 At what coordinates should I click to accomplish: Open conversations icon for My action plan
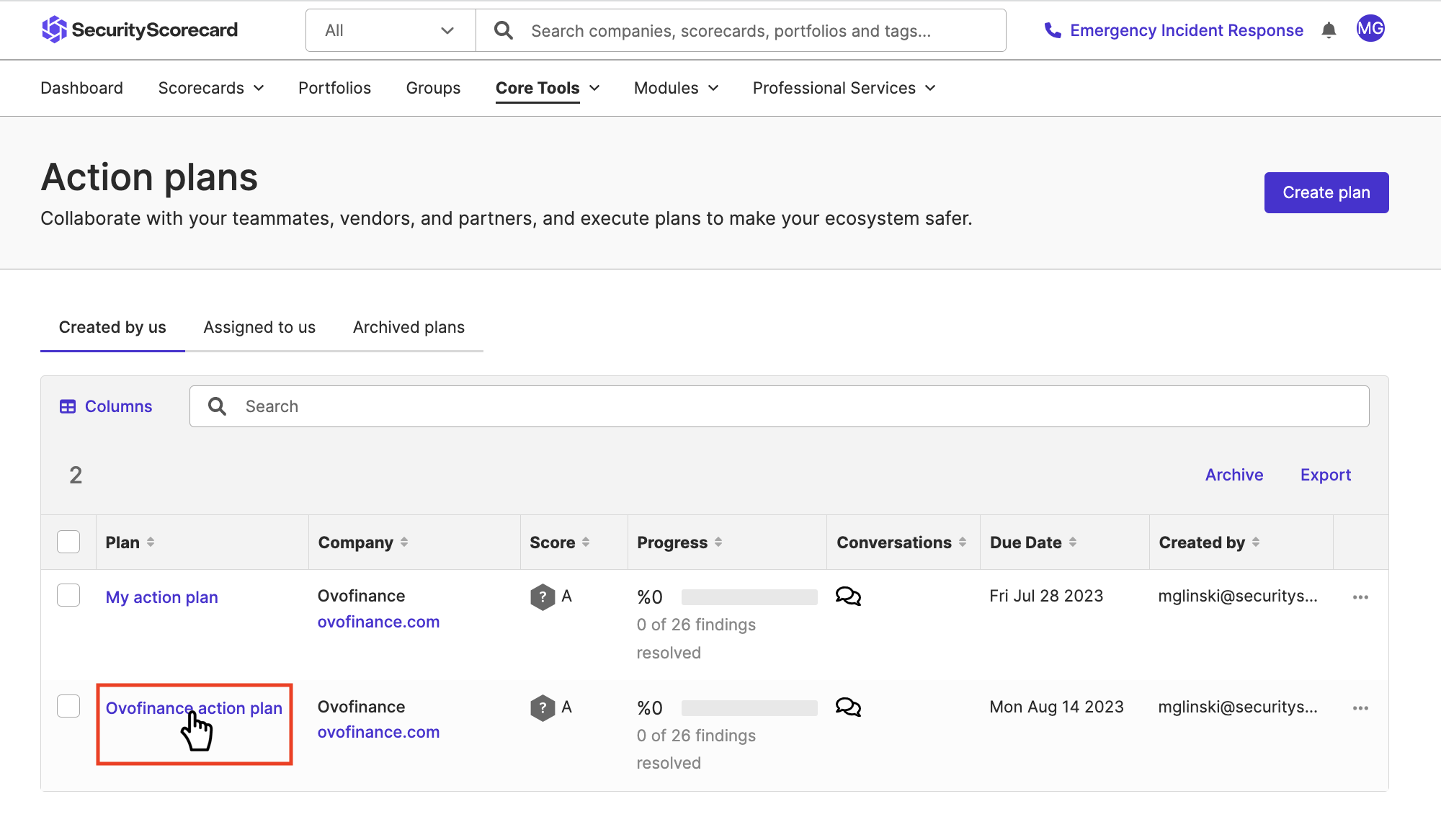tap(848, 597)
